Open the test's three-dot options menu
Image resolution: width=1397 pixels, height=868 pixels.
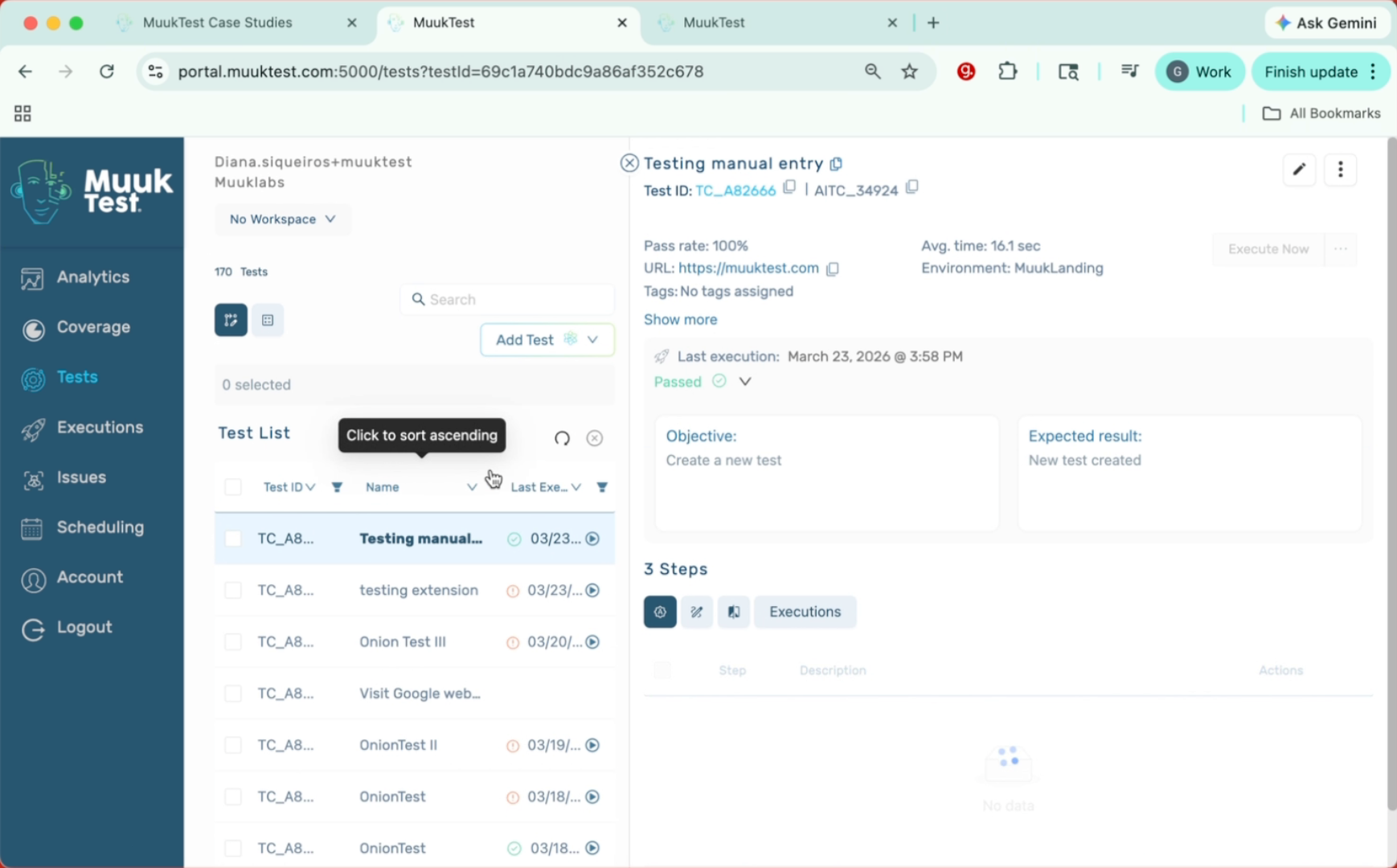click(x=1340, y=170)
